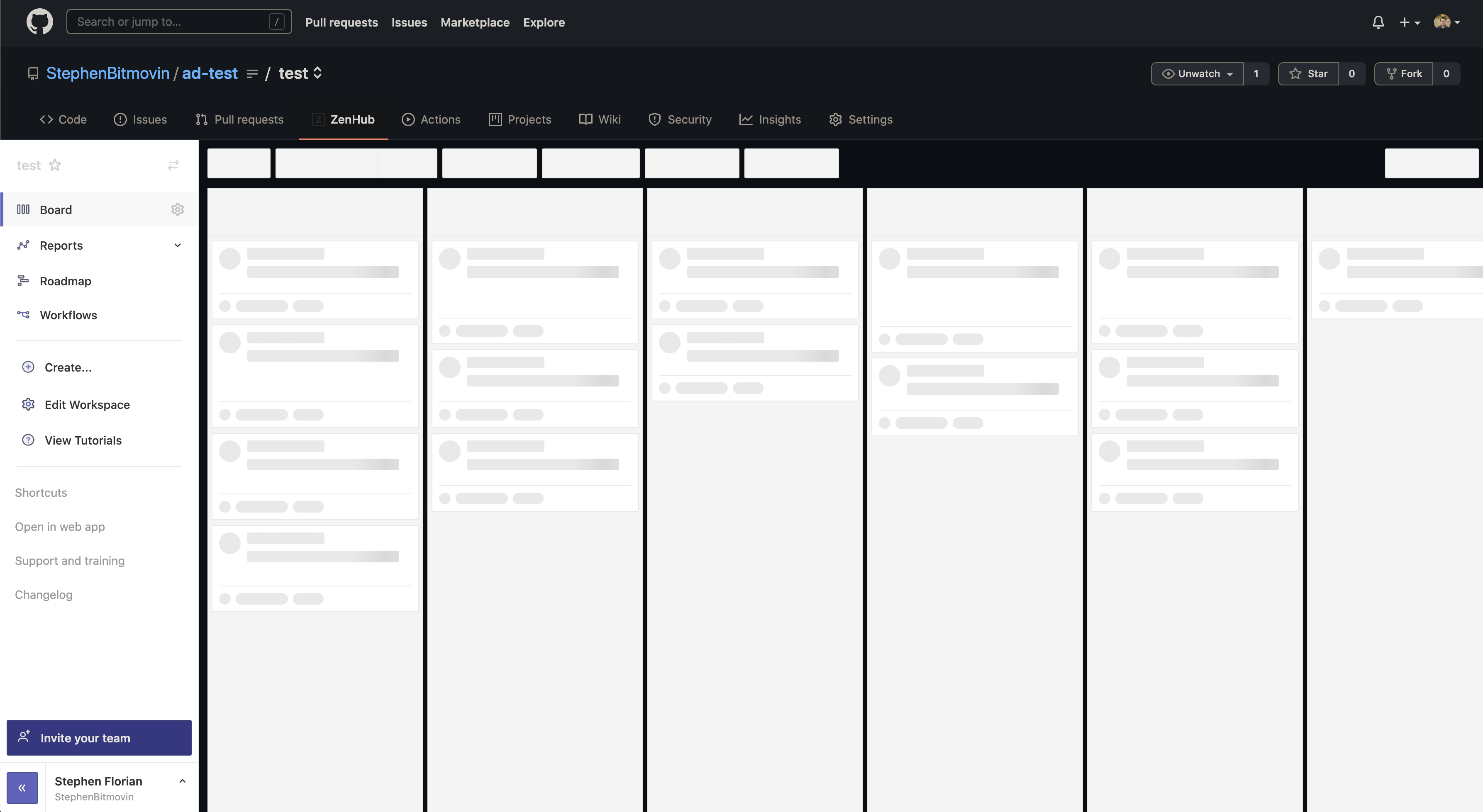The height and width of the screenshot is (812, 1483).
Task: Click Open in web app link
Action: [x=60, y=527]
